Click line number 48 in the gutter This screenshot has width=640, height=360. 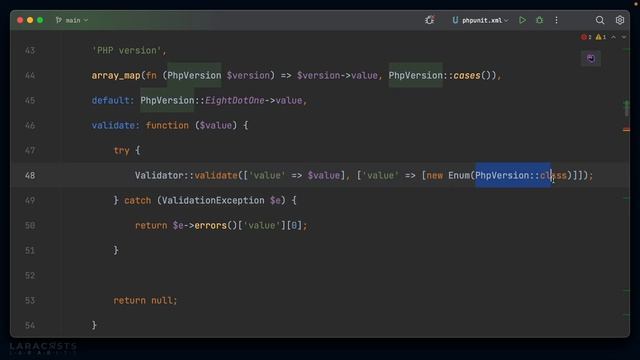pyautogui.click(x=30, y=176)
